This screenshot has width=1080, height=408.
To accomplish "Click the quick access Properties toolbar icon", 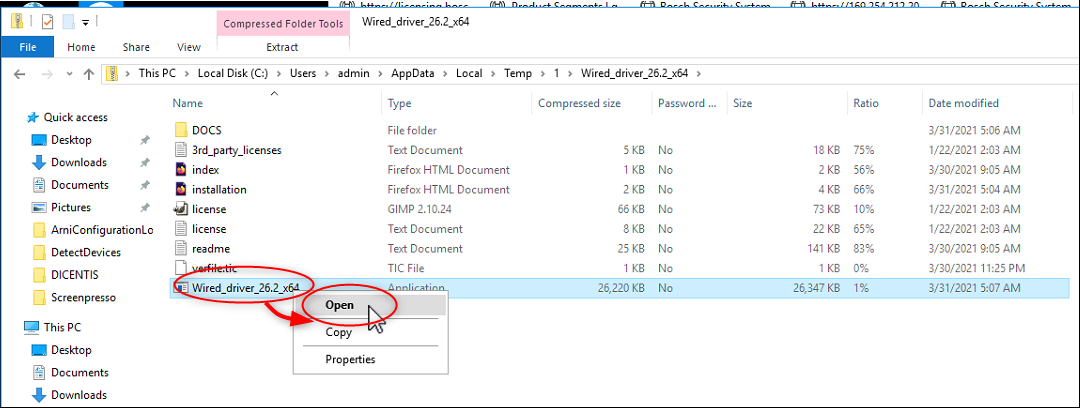I will pyautogui.click(x=48, y=22).
